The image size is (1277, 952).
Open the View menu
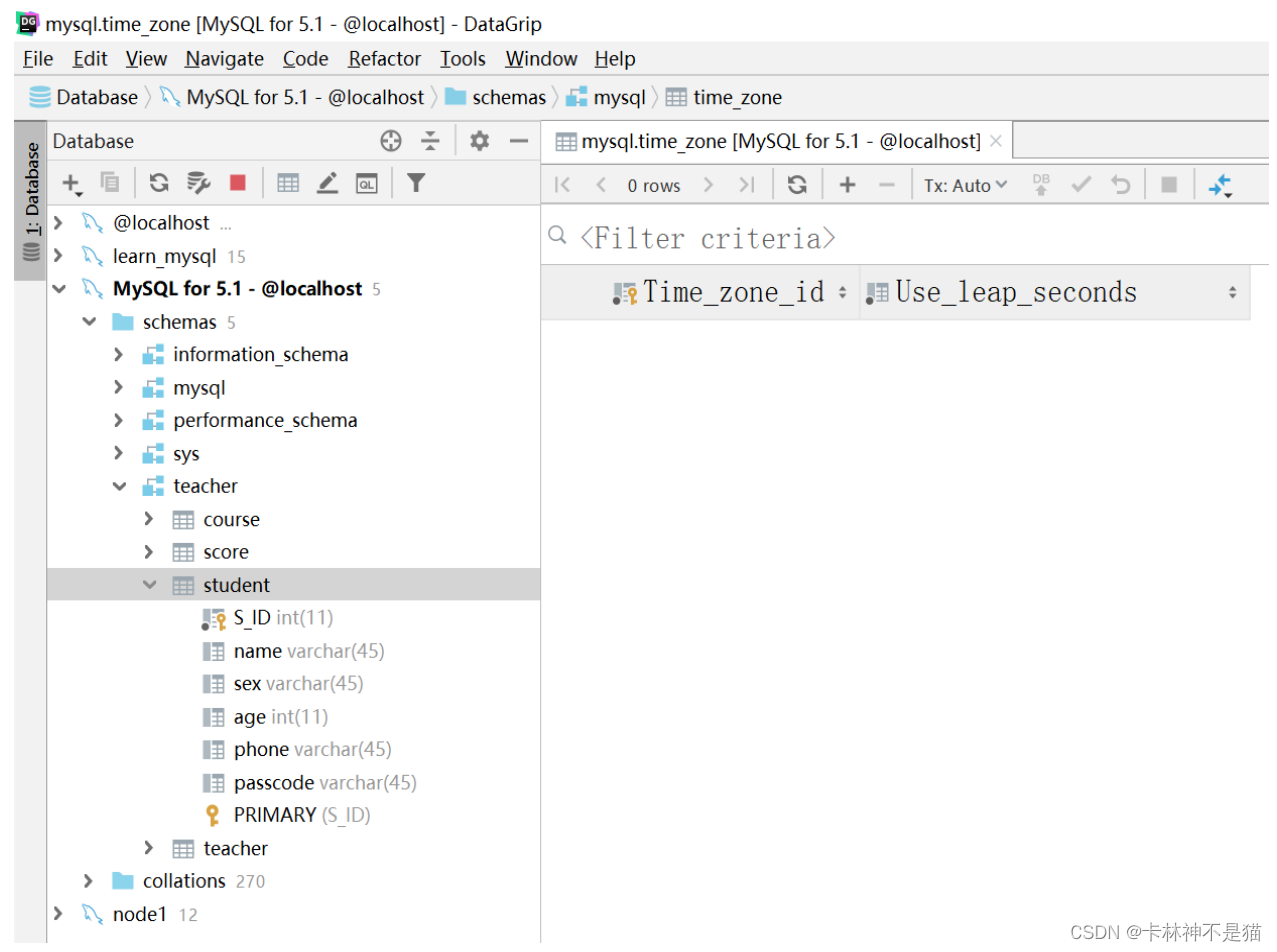[146, 59]
